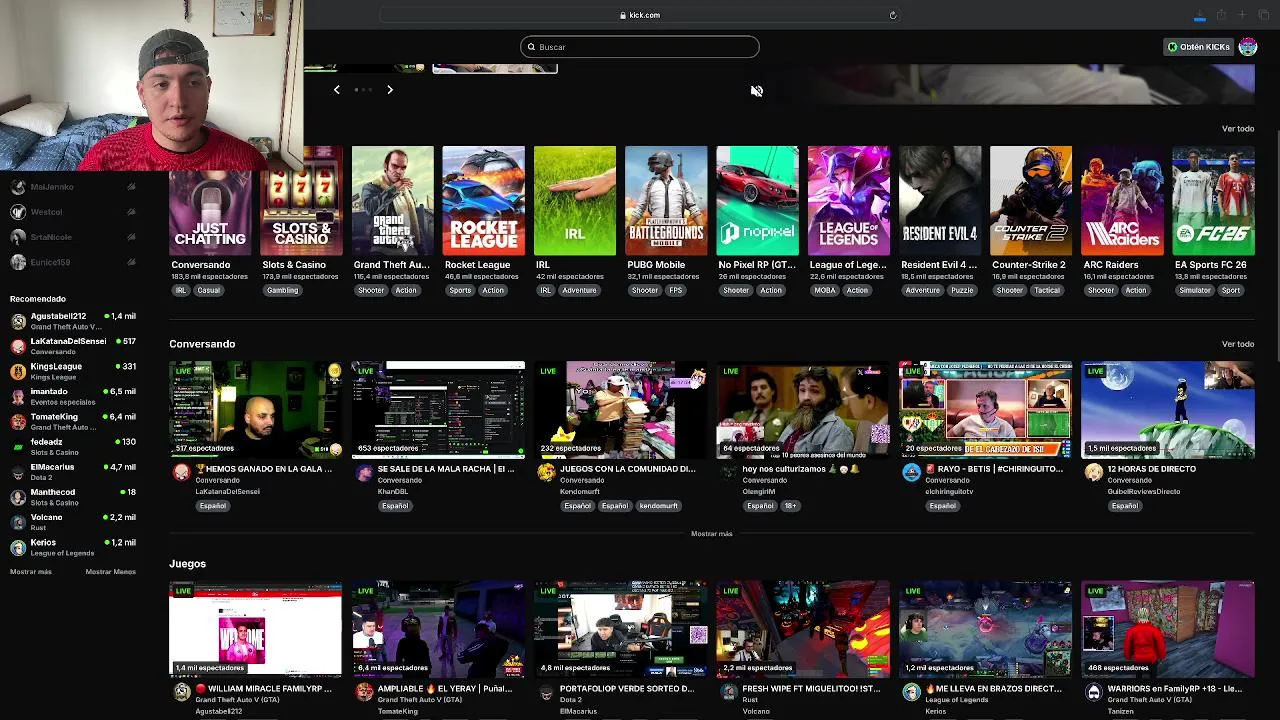This screenshot has height=720, width=1280.
Task: Open offline channel Westcol in sidebar
Action: point(72,212)
